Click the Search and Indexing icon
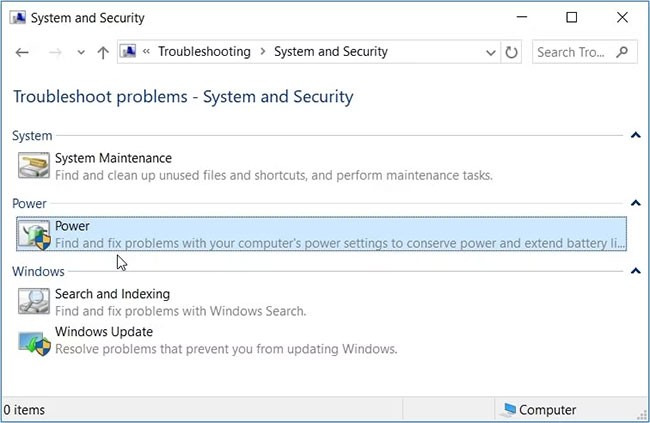This screenshot has height=423, width=650. coord(33,302)
